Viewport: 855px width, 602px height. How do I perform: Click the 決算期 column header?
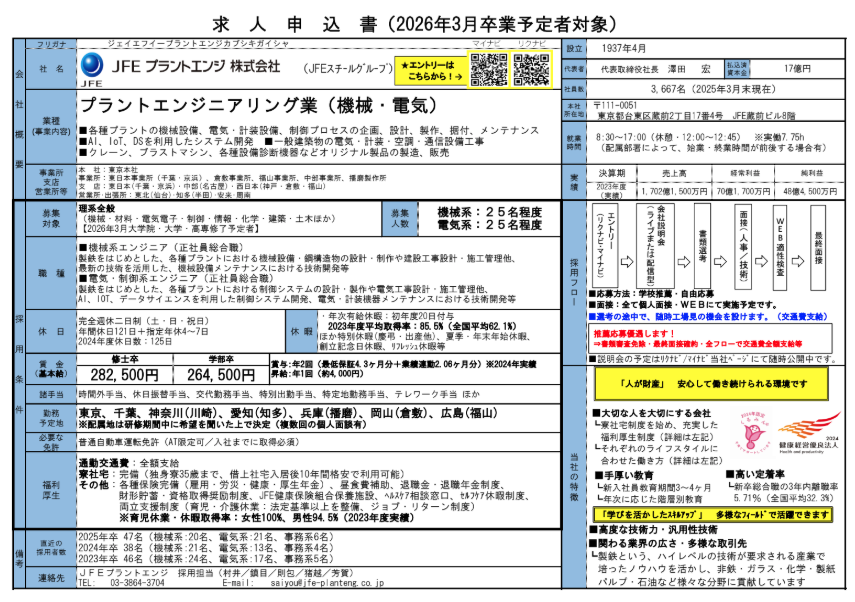pos(611,173)
